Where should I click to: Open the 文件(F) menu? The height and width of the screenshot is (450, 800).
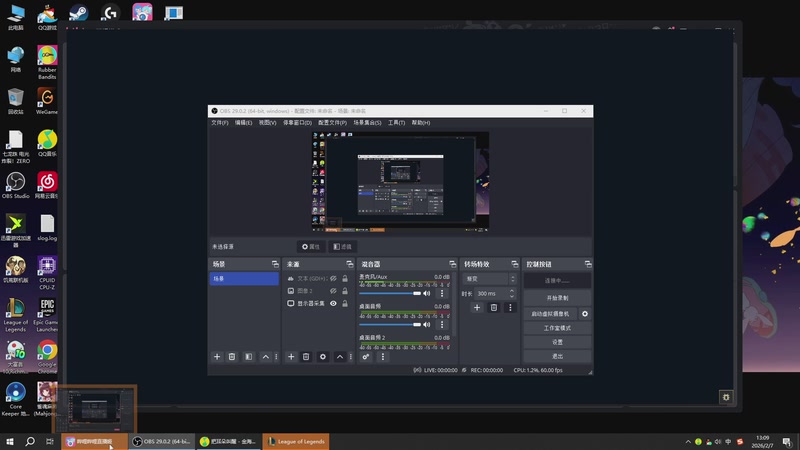click(219, 123)
